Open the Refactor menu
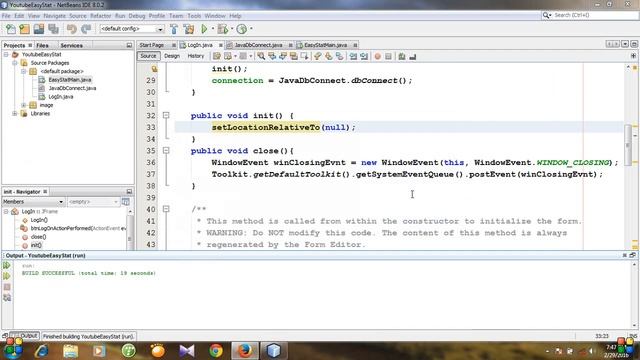Screen dimensions: 640x360 (x=100, y=16)
